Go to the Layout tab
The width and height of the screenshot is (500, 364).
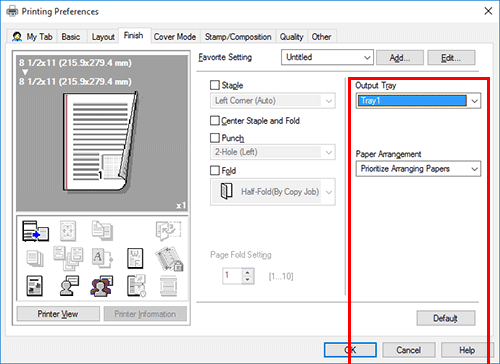click(103, 37)
